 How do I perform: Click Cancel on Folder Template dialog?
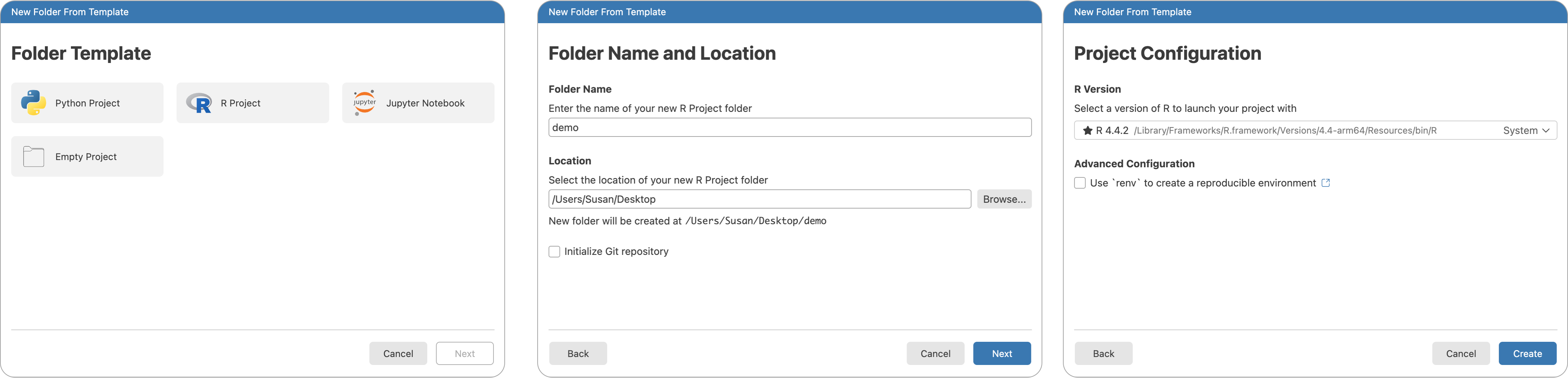[398, 353]
